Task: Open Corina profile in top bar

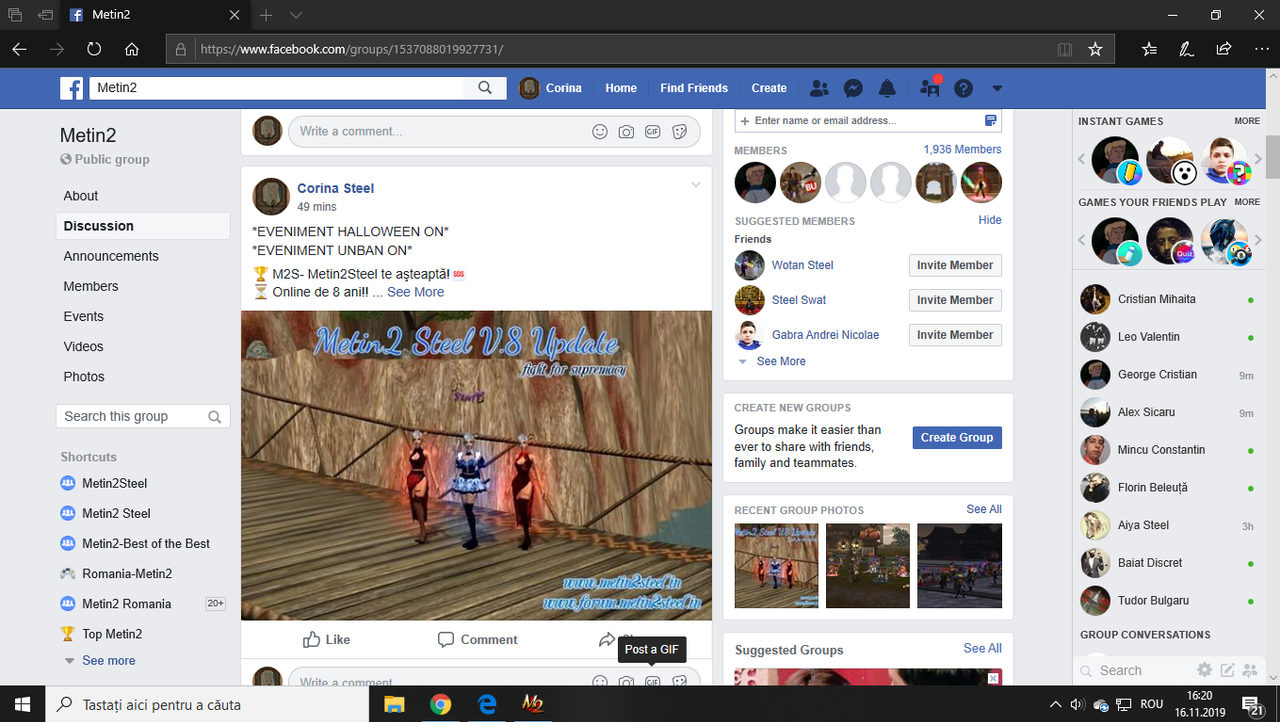Action: click(551, 88)
